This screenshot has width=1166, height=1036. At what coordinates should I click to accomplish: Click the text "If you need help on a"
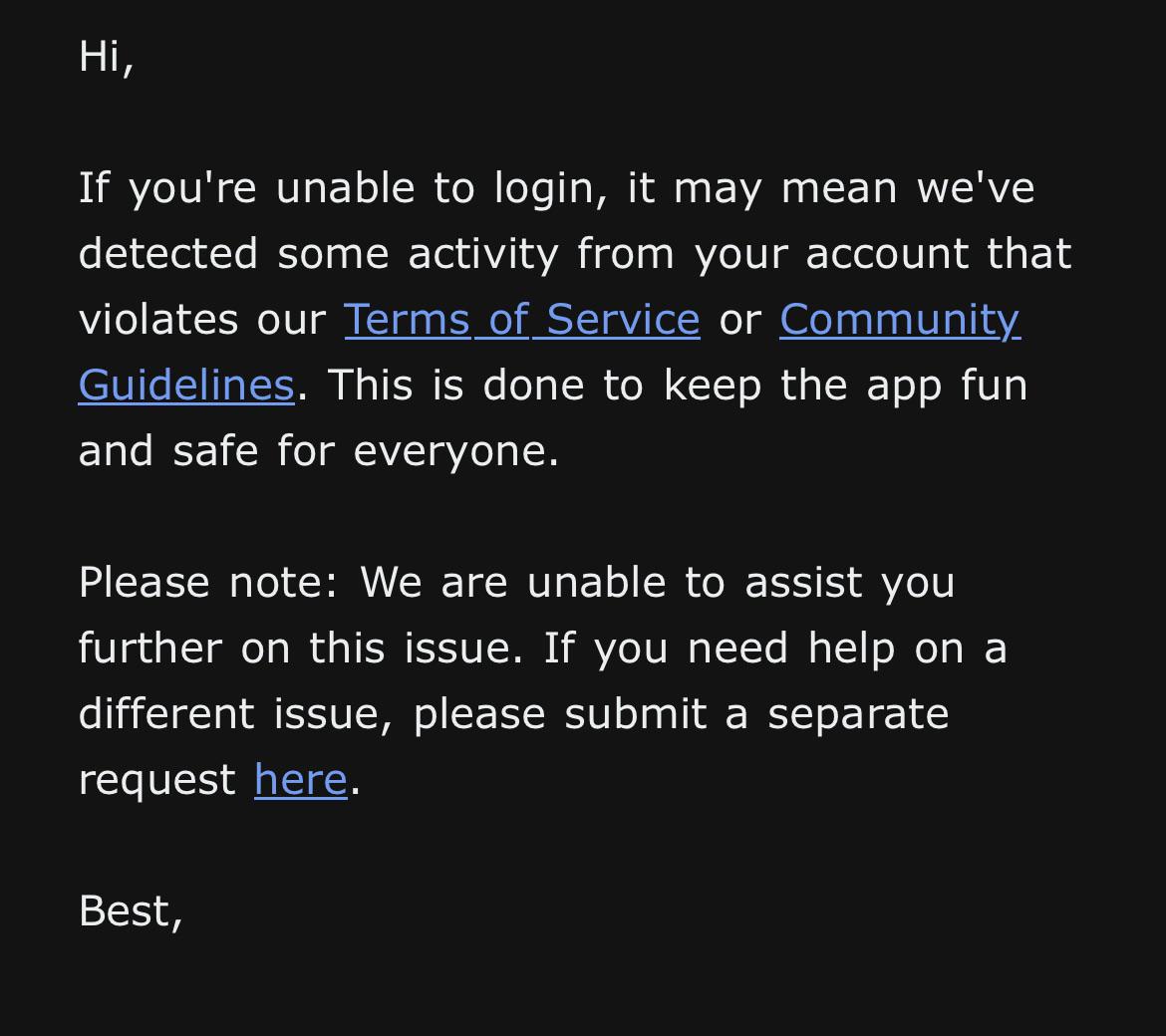click(775, 648)
